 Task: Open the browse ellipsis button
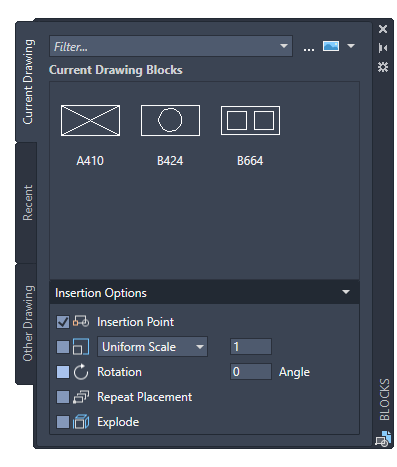coord(309,49)
